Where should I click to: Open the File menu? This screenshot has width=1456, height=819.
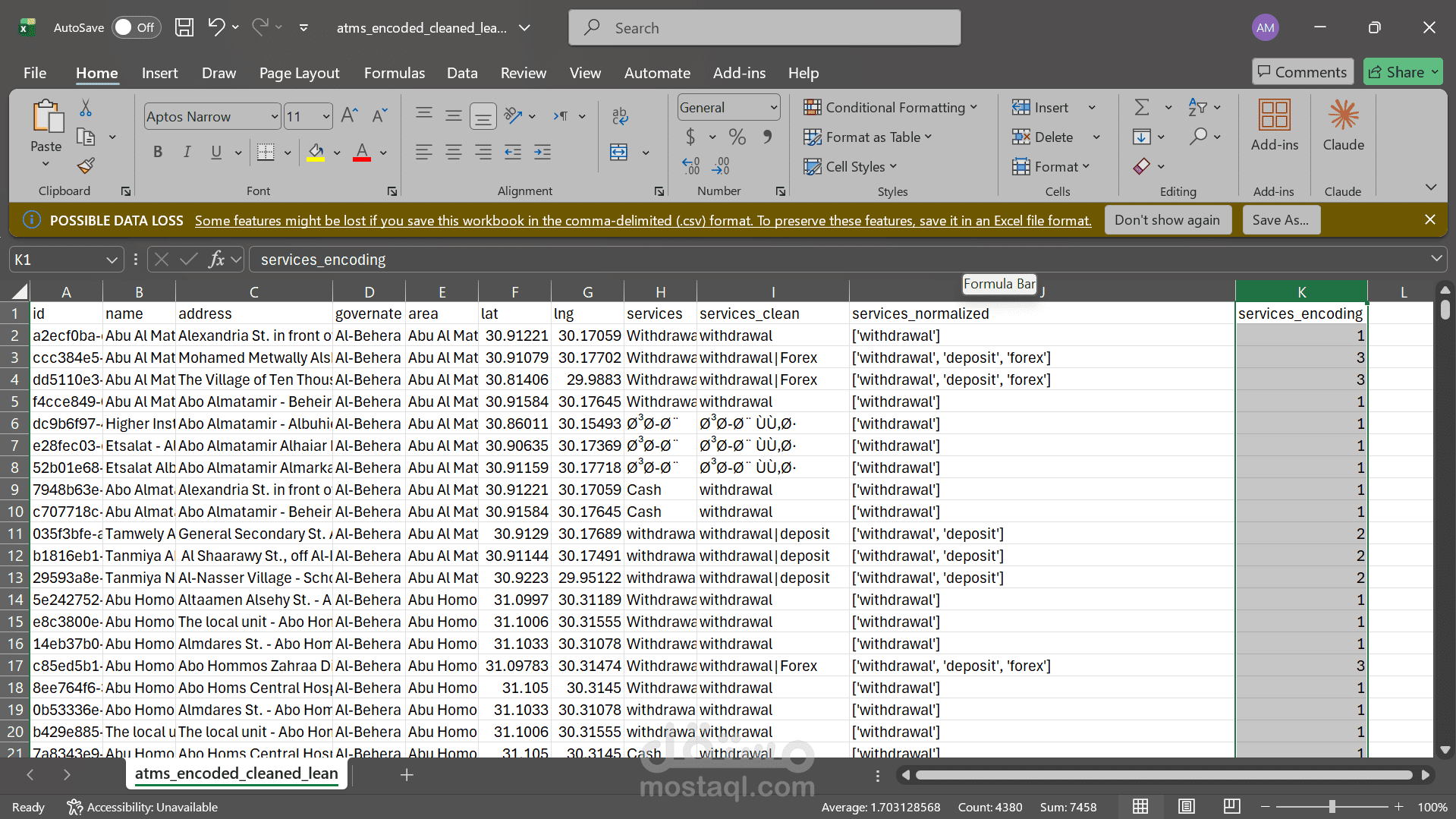[x=35, y=73]
